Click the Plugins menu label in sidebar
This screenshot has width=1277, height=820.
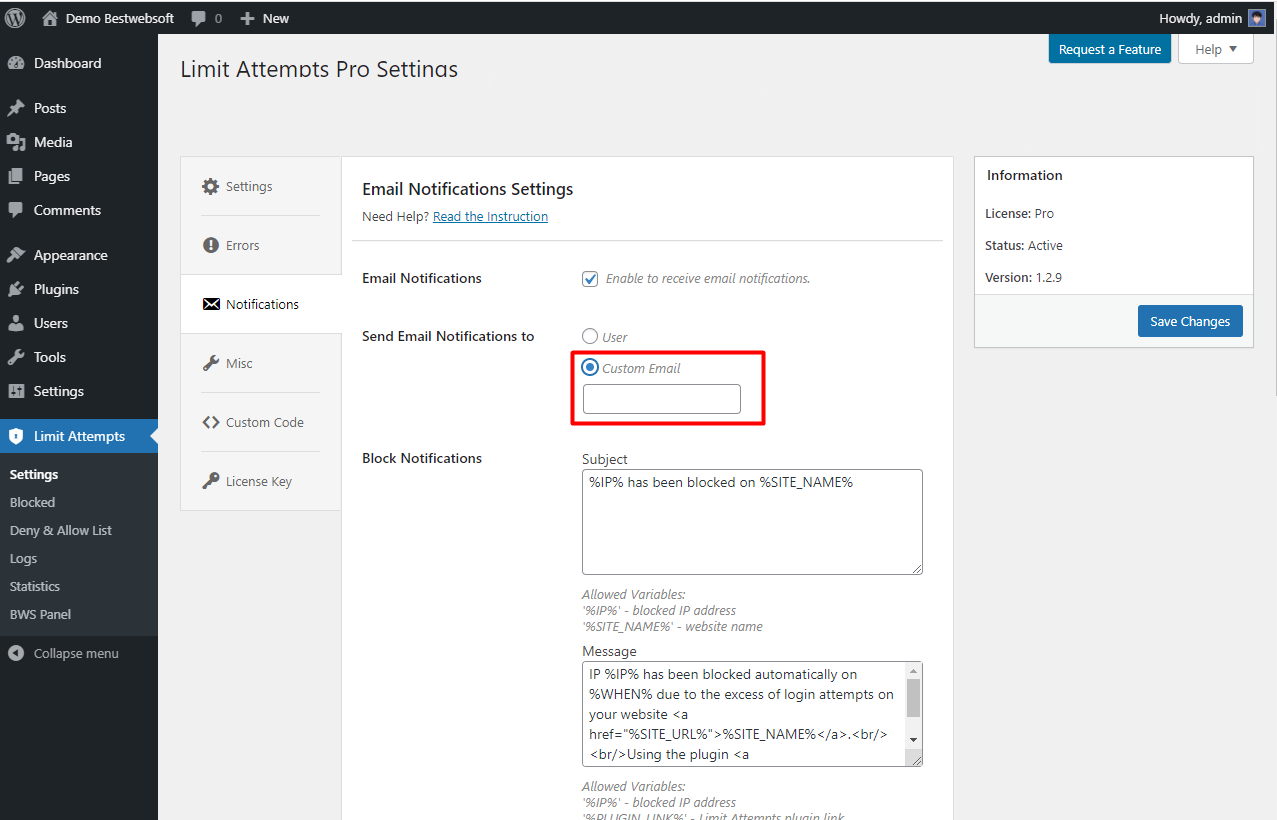pyautogui.click(x=56, y=289)
